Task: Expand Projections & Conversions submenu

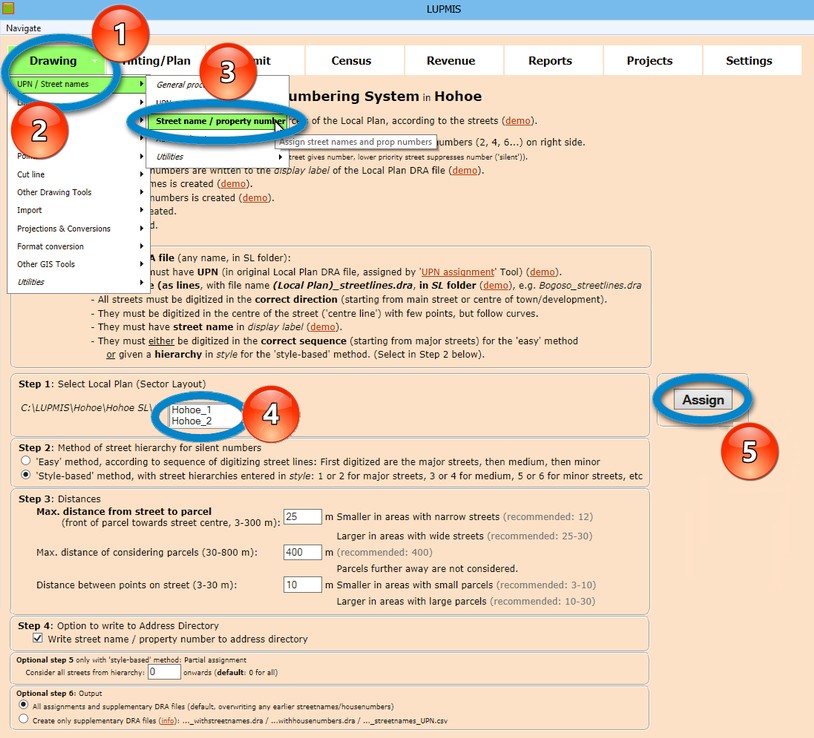Action: tap(79, 228)
